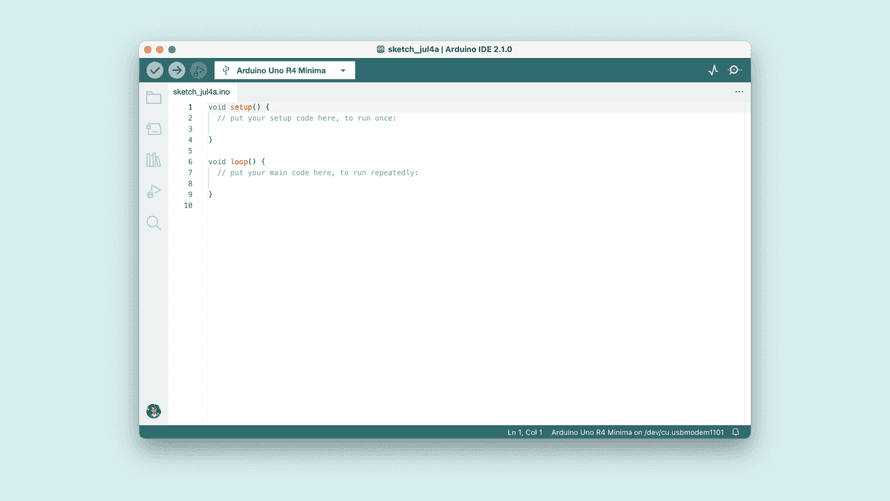The width and height of the screenshot is (890, 501).
Task: Click line number 6 in the gutter
Action: (190, 161)
